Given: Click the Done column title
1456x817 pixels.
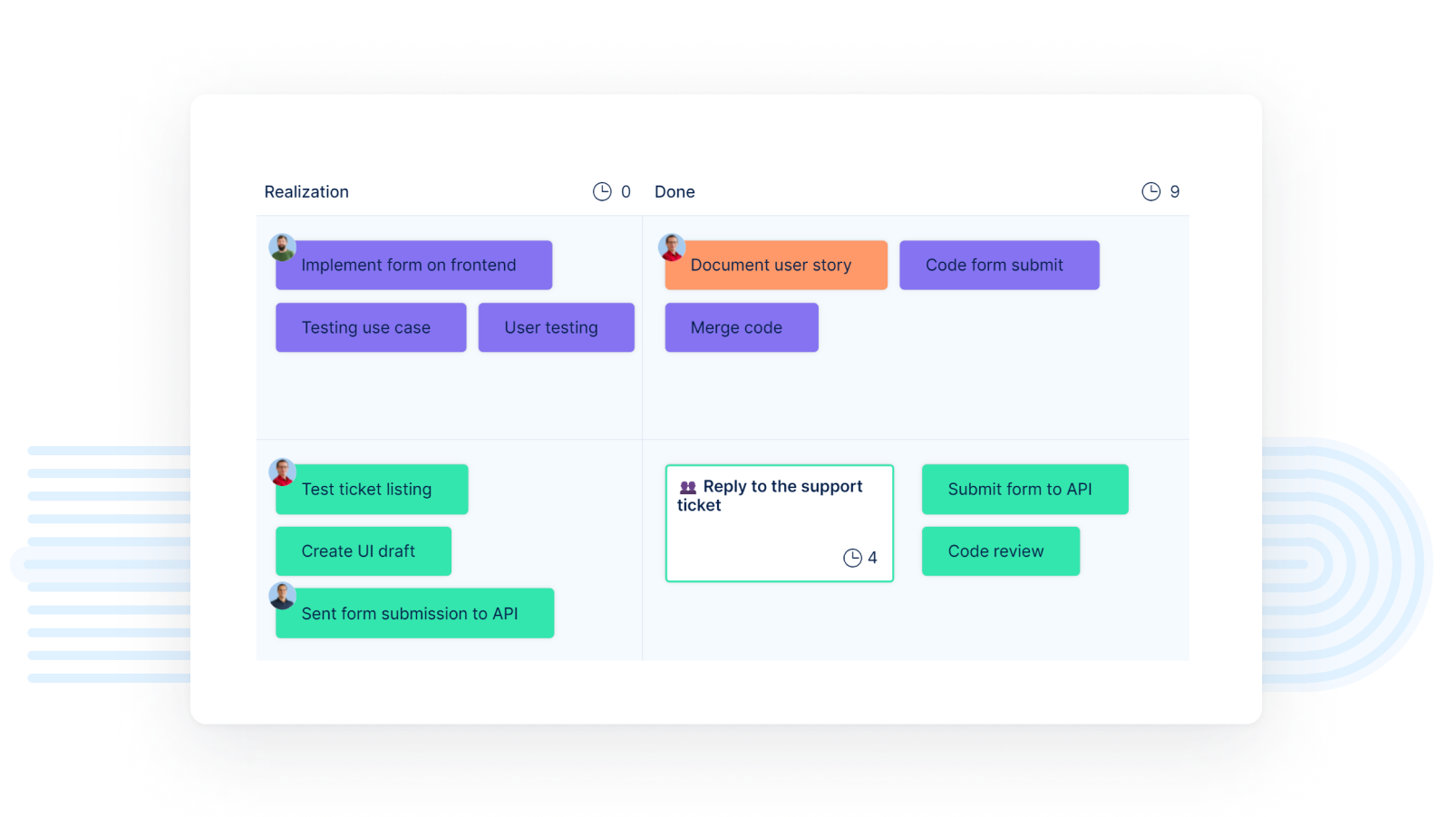Looking at the screenshot, I should (675, 192).
